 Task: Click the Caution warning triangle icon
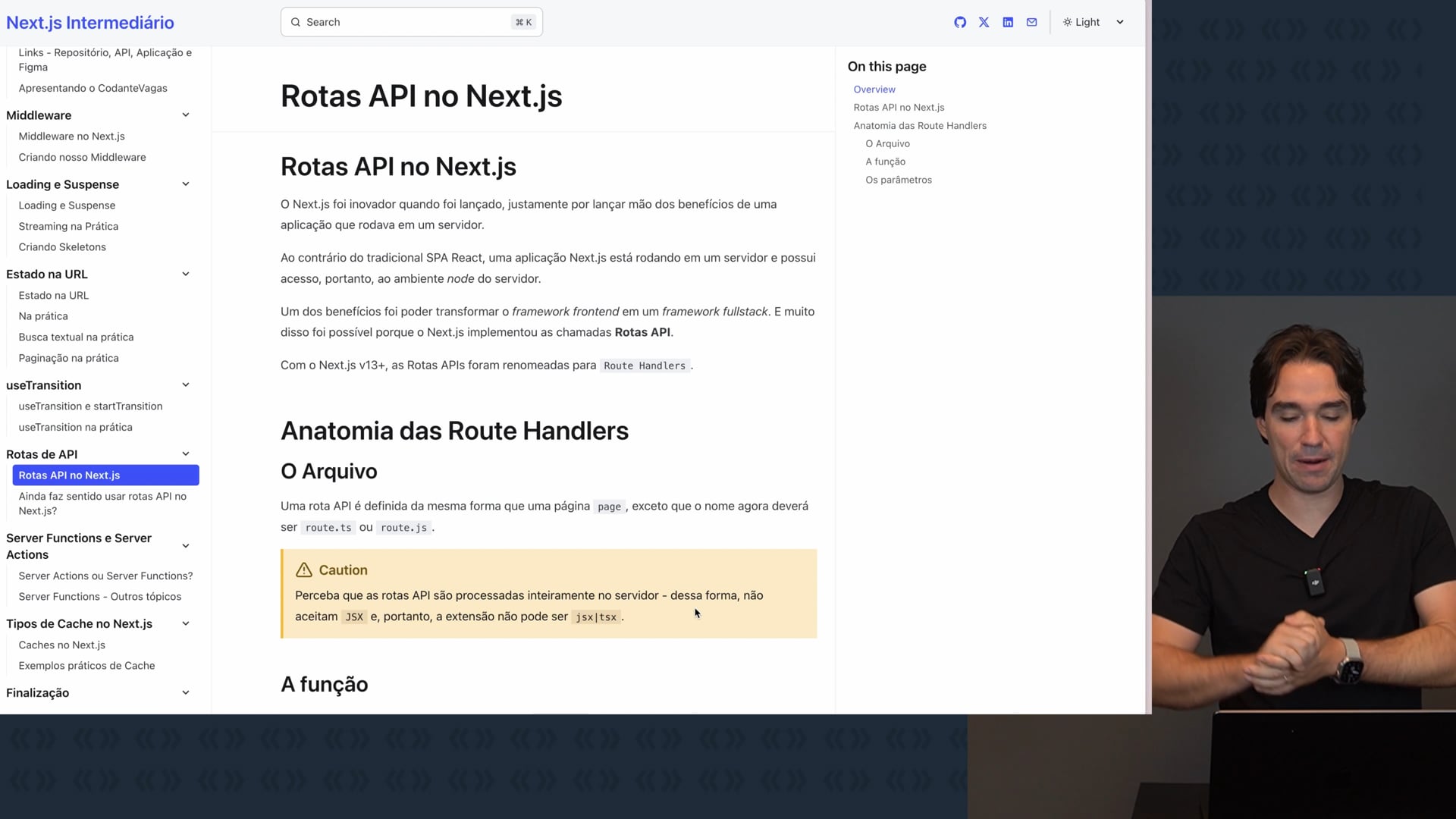304,570
